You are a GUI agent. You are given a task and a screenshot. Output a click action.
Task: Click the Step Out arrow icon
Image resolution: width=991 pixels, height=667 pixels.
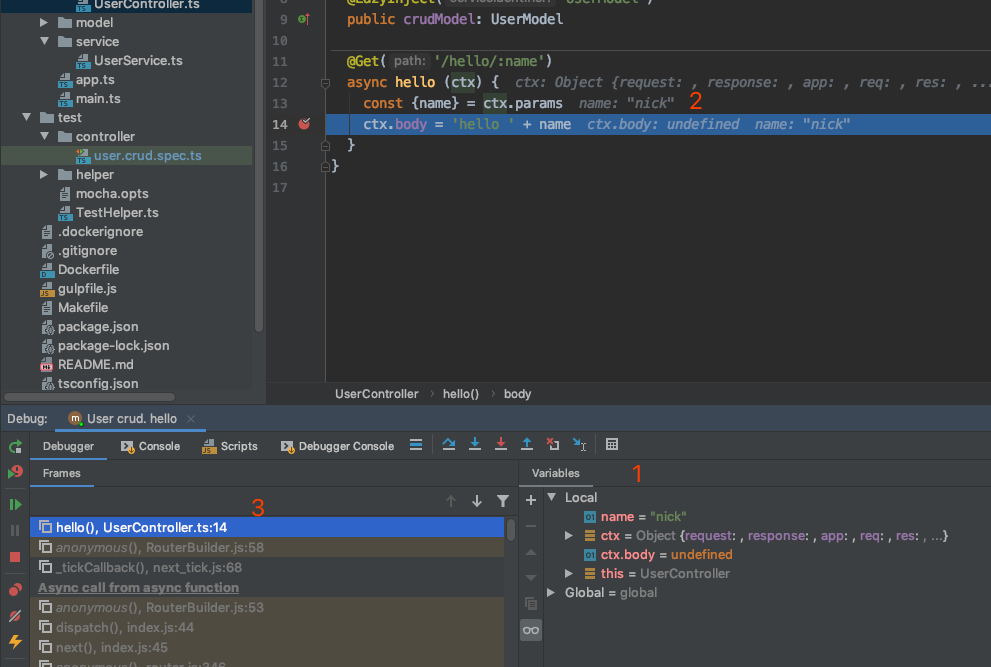(x=527, y=445)
